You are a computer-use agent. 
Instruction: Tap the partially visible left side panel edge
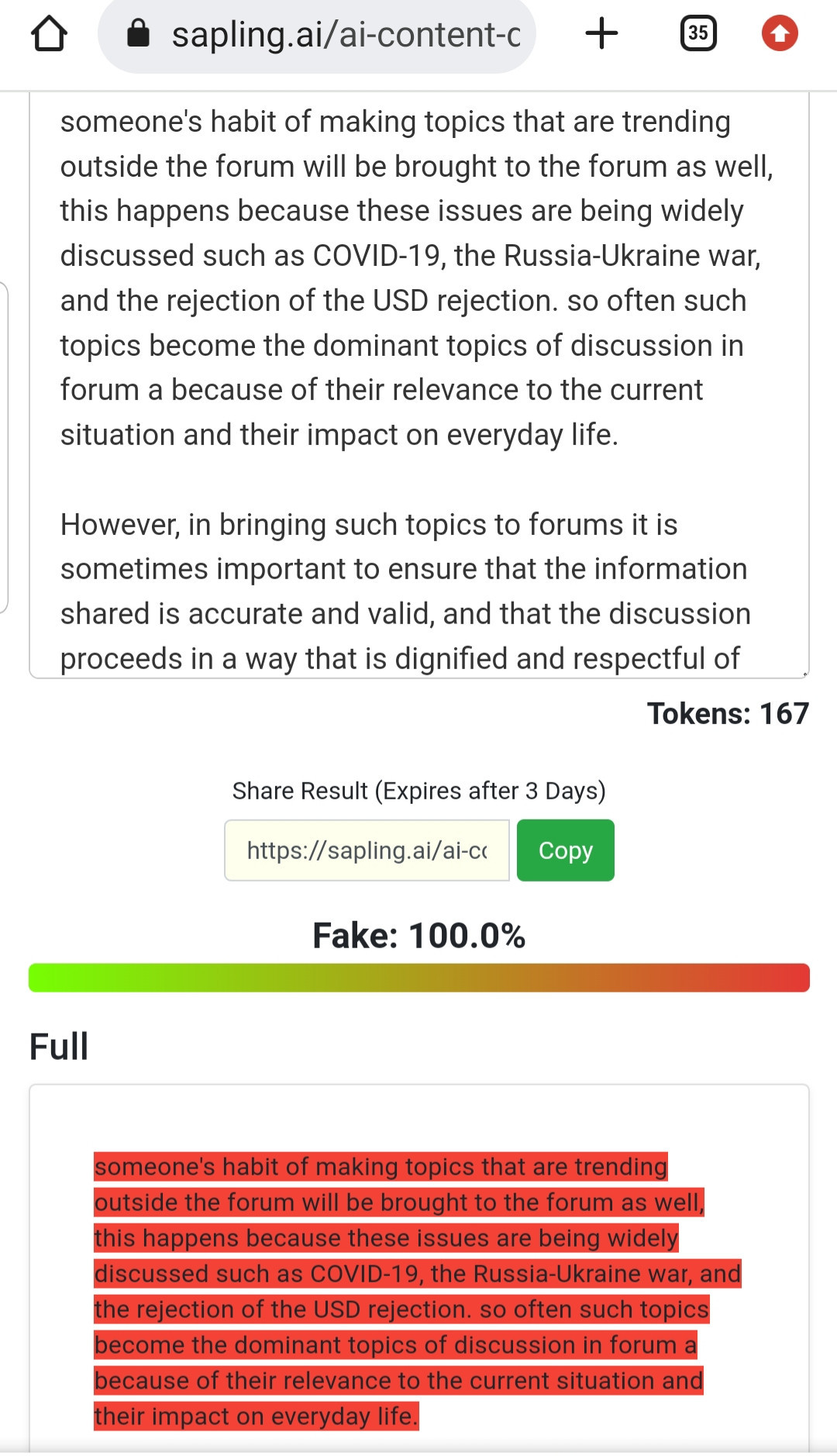[4, 447]
